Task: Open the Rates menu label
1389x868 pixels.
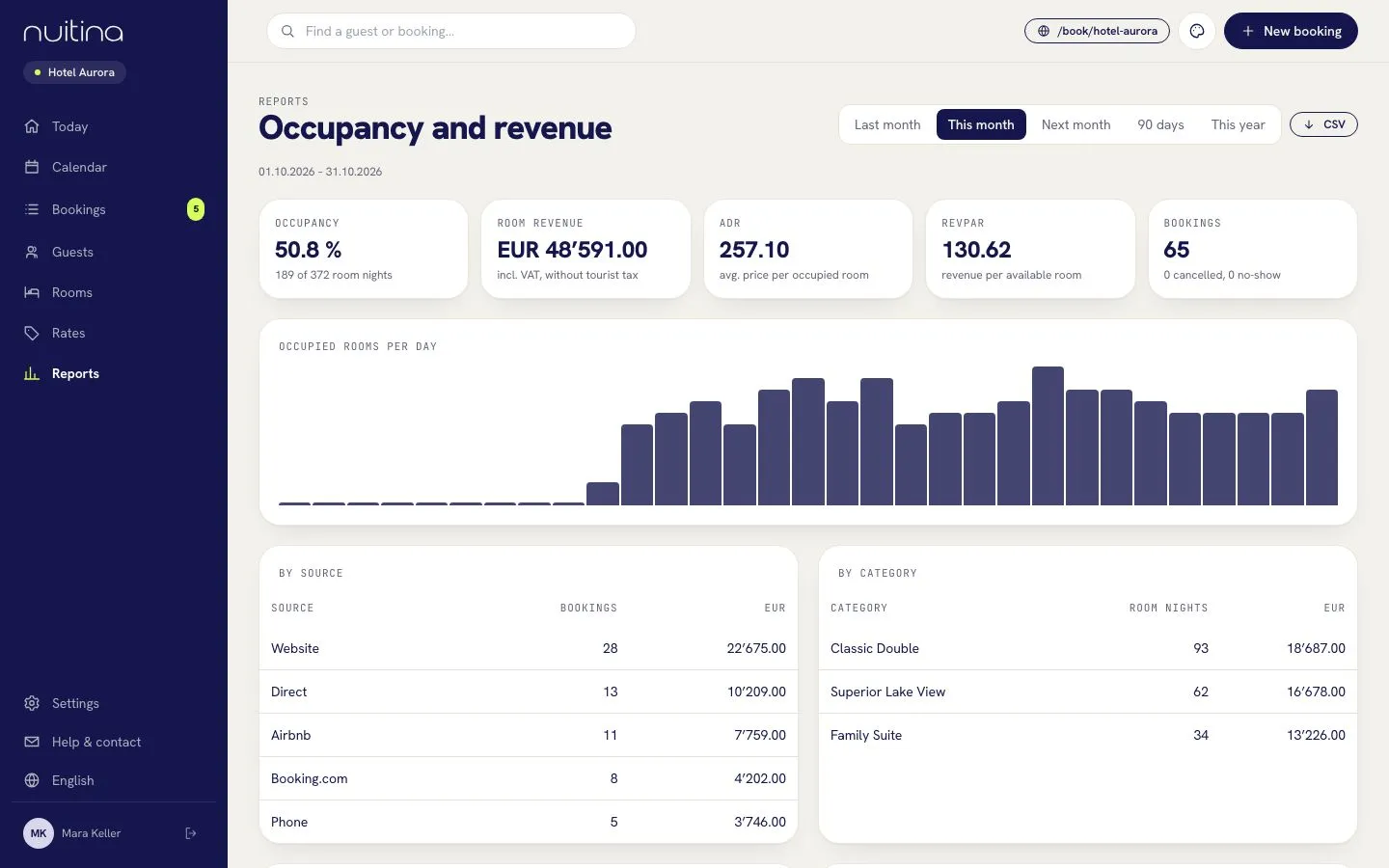Action: (68, 333)
